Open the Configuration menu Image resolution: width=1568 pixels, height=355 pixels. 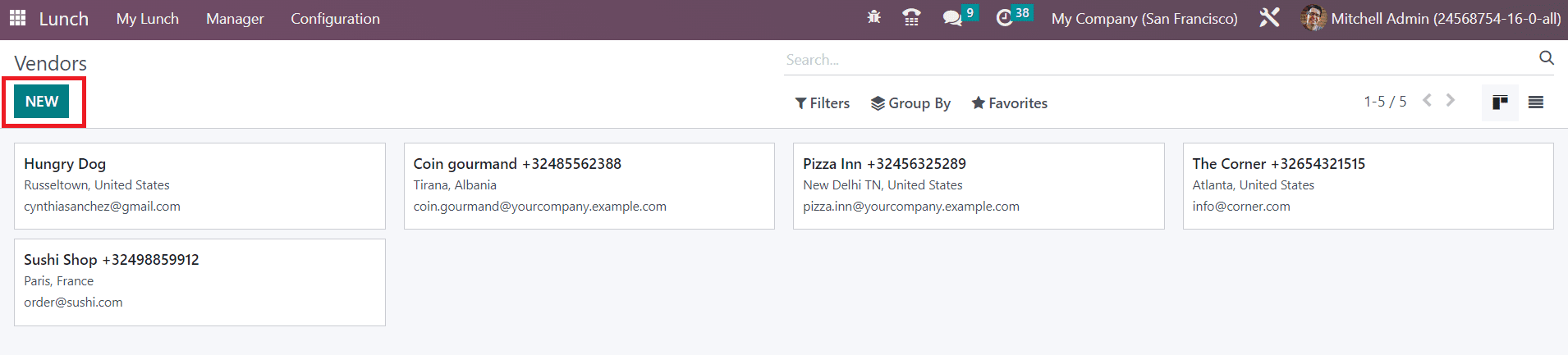(335, 19)
